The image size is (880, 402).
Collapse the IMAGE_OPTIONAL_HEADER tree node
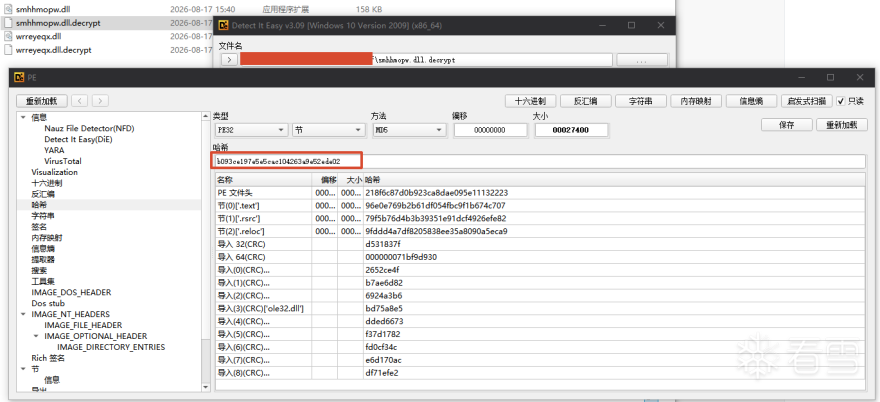tap(36, 336)
